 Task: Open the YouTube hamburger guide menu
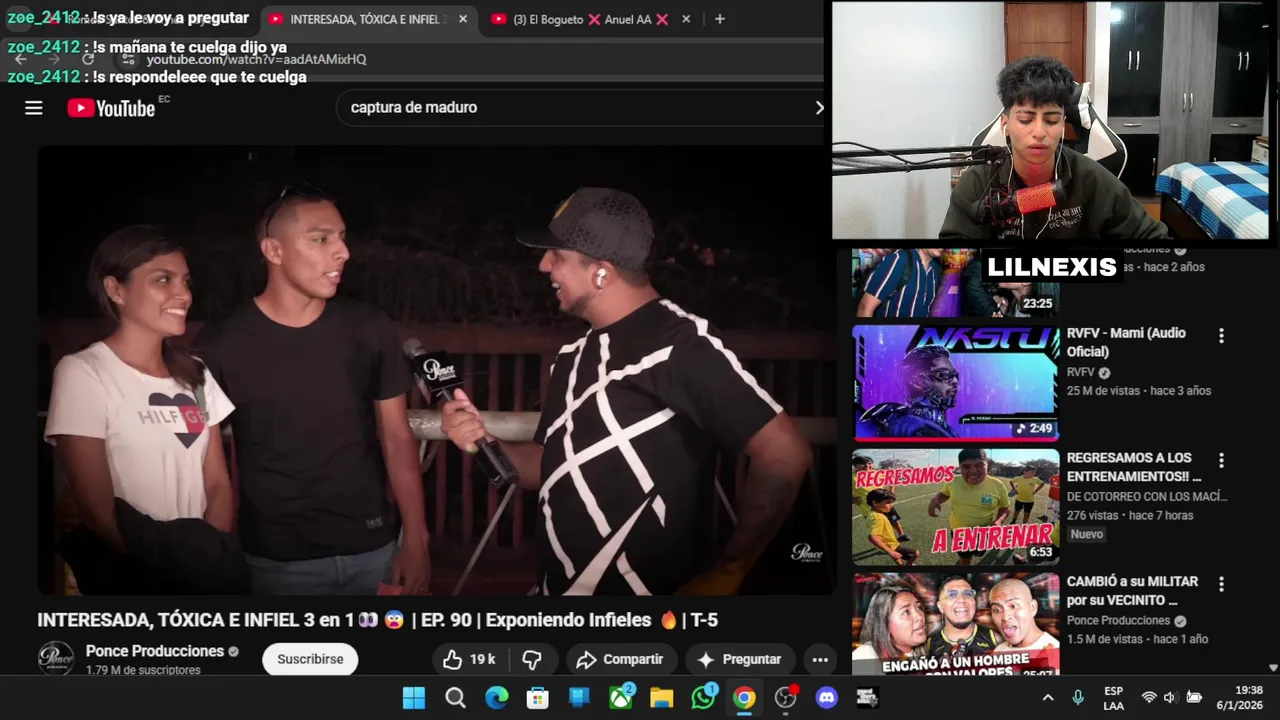pyautogui.click(x=34, y=108)
